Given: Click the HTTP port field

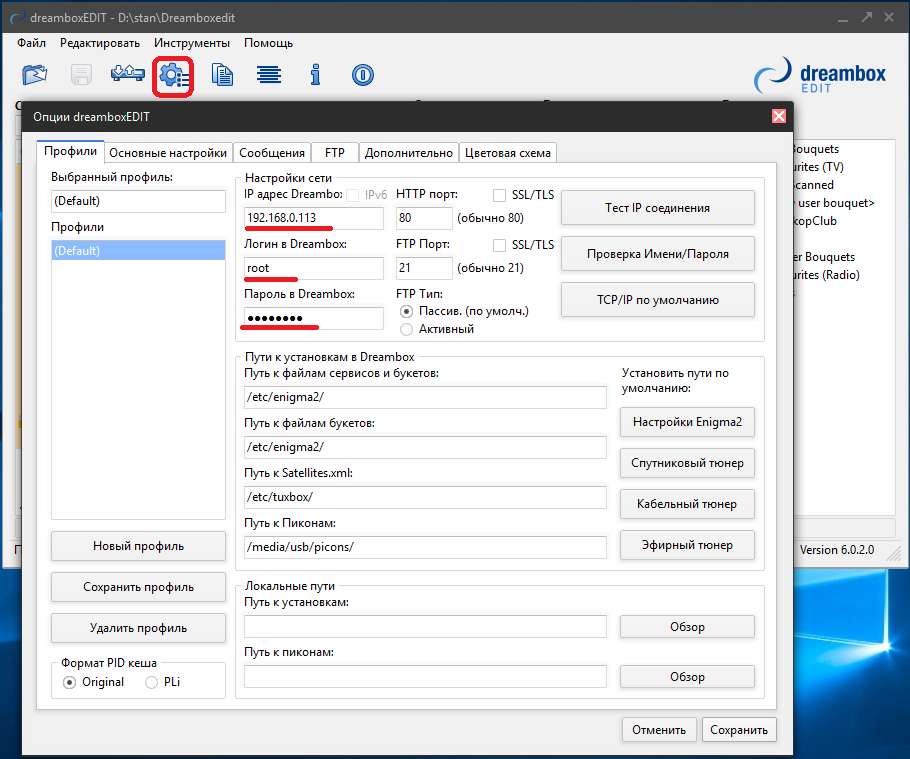Looking at the screenshot, I should coord(424,218).
